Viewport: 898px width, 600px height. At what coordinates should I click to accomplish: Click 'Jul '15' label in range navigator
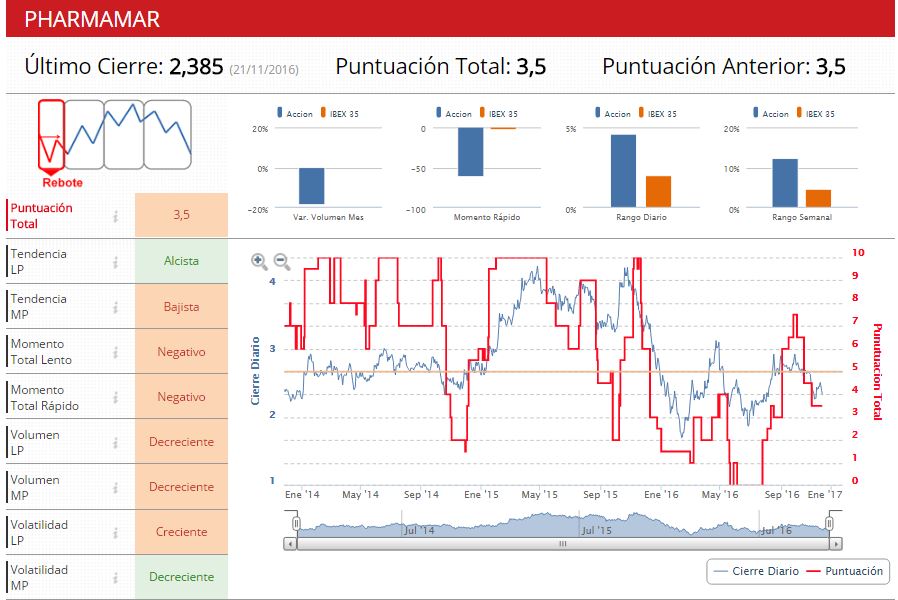pyautogui.click(x=596, y=531)
